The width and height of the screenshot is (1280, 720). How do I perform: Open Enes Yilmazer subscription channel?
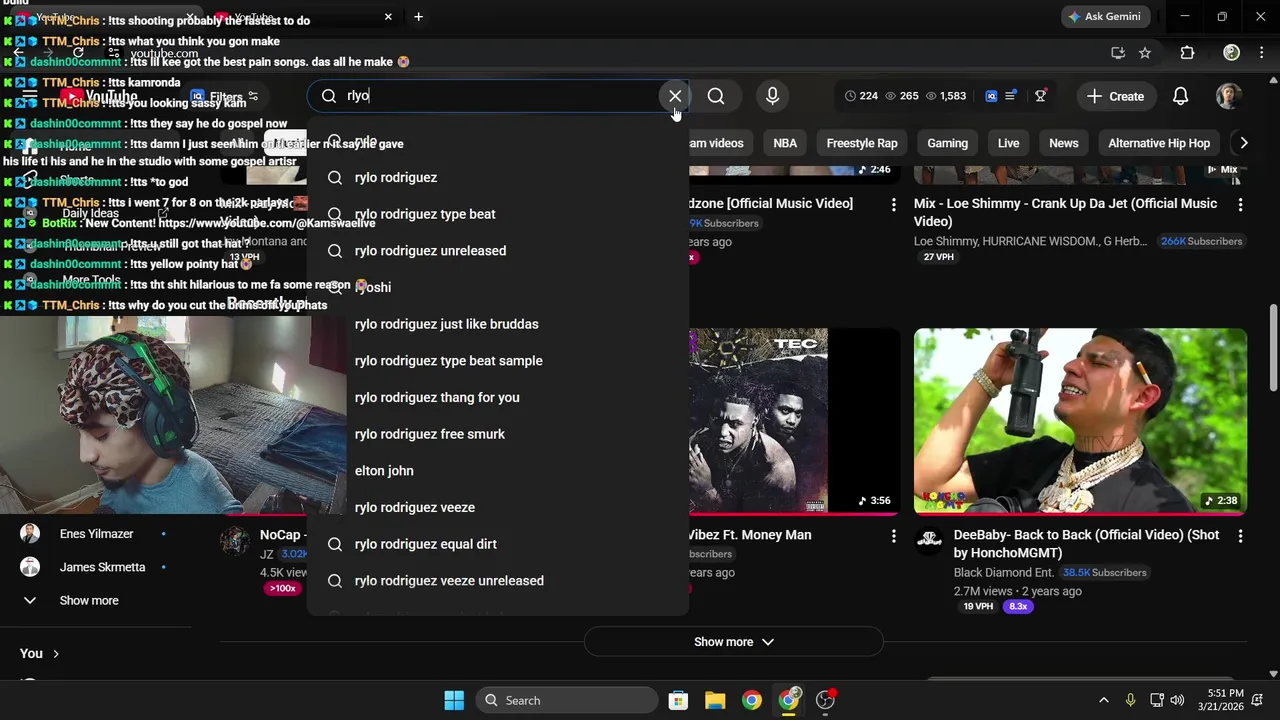pos(96,534)
